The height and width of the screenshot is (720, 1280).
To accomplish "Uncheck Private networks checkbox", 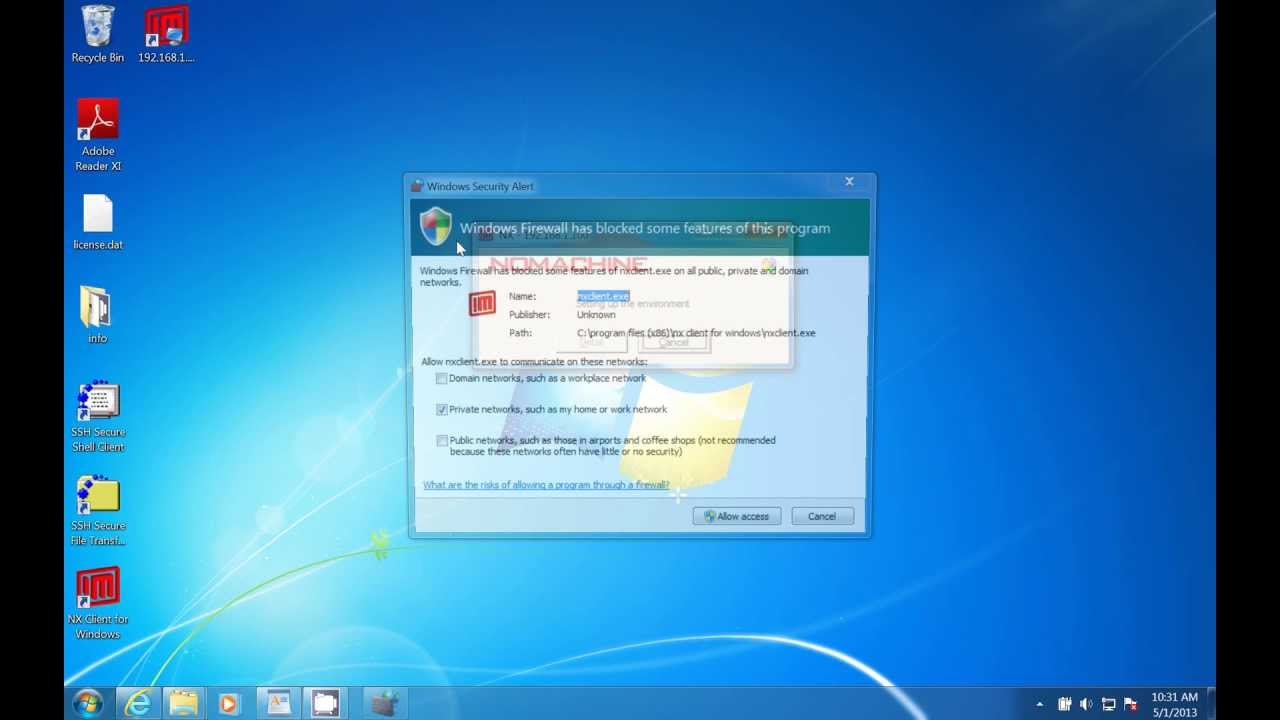I will click(x=441, y=409).
